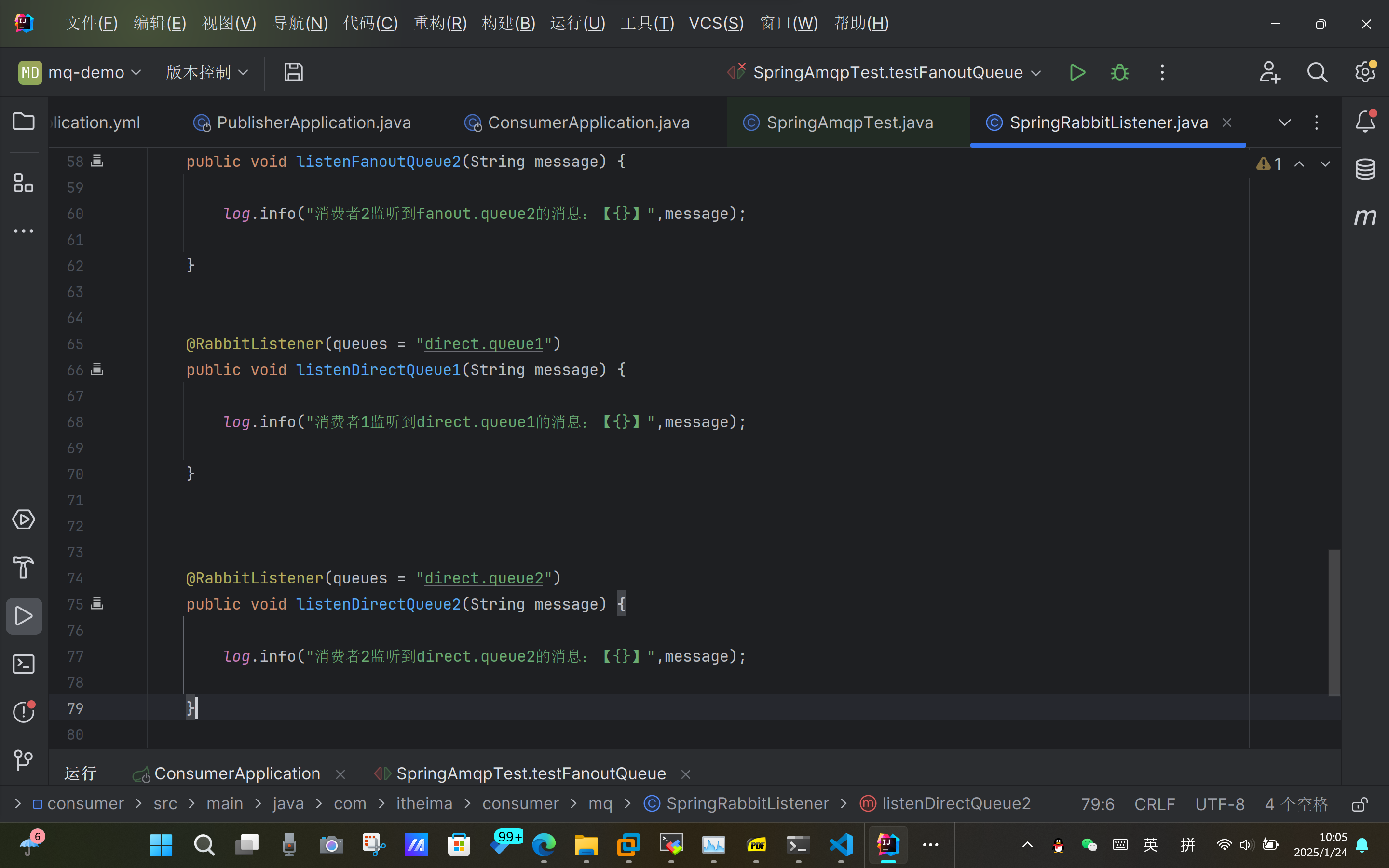
Task: Open the Git tool window icon
Action: 24,760
